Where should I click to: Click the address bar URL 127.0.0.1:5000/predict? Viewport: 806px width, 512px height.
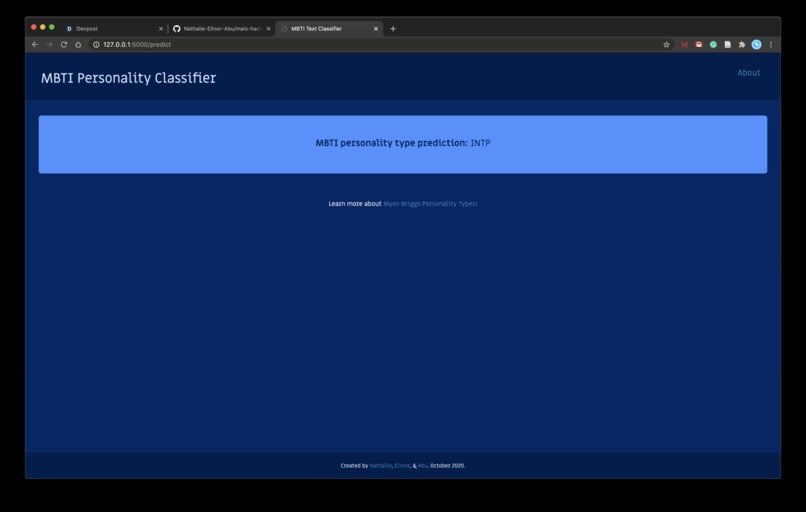[x=137, y=45]
